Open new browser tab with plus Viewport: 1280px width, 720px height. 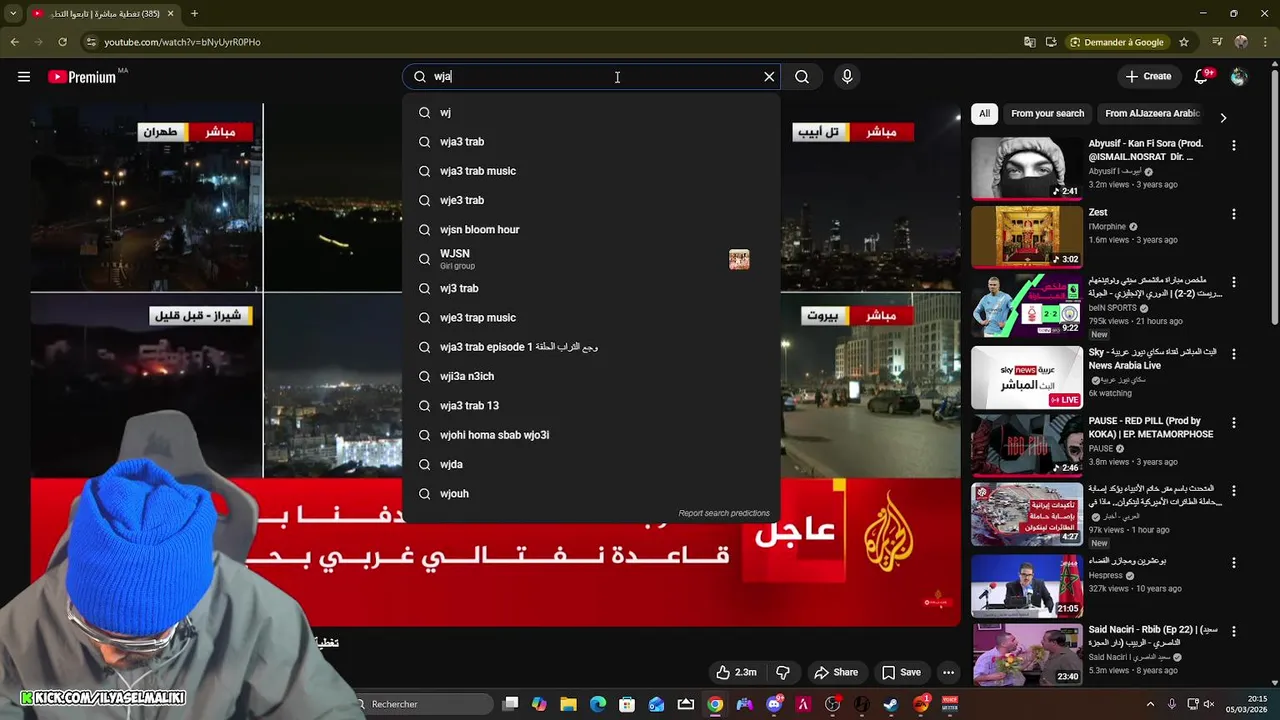[x=194, y=13]
